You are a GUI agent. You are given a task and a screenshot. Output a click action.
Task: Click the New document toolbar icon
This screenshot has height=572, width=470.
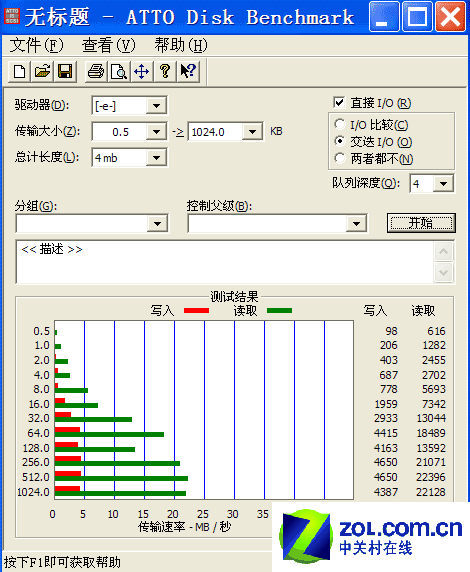click(19, 72)
